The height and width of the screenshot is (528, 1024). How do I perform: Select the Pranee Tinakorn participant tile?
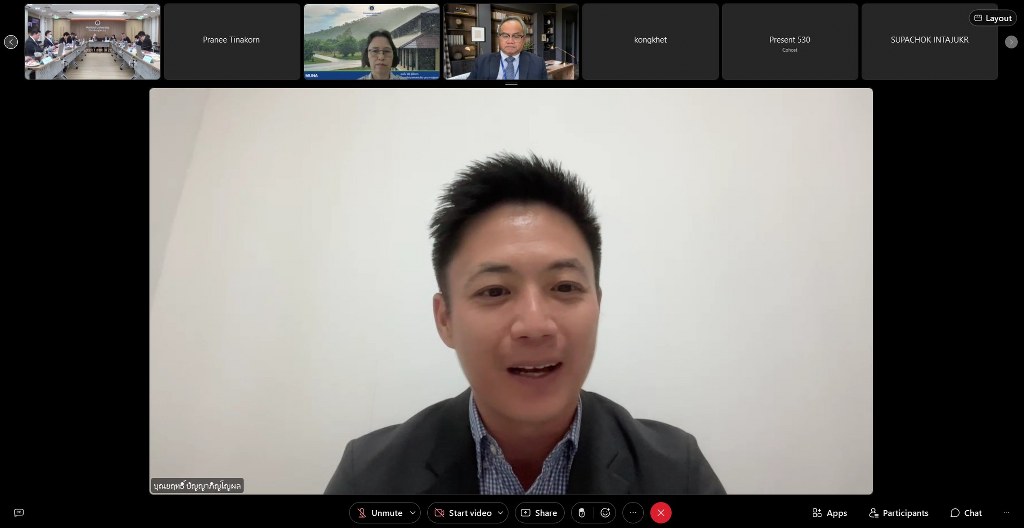pyautogui.click(x=231, y=42)
